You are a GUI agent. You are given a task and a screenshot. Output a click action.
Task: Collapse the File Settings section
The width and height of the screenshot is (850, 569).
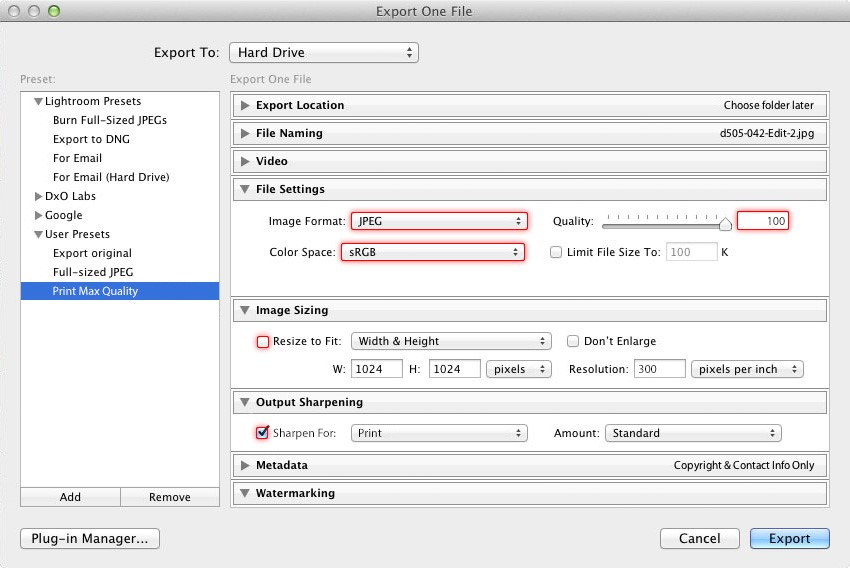(245, 189)
